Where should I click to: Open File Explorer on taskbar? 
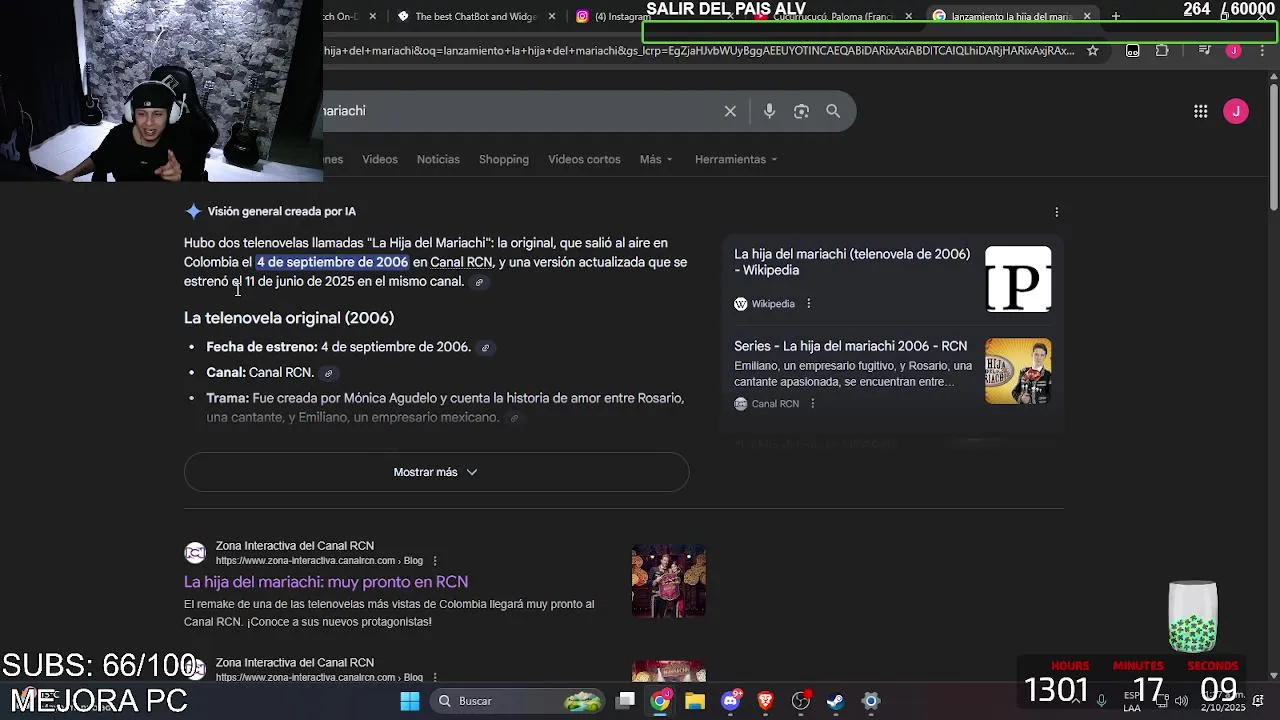695,701
